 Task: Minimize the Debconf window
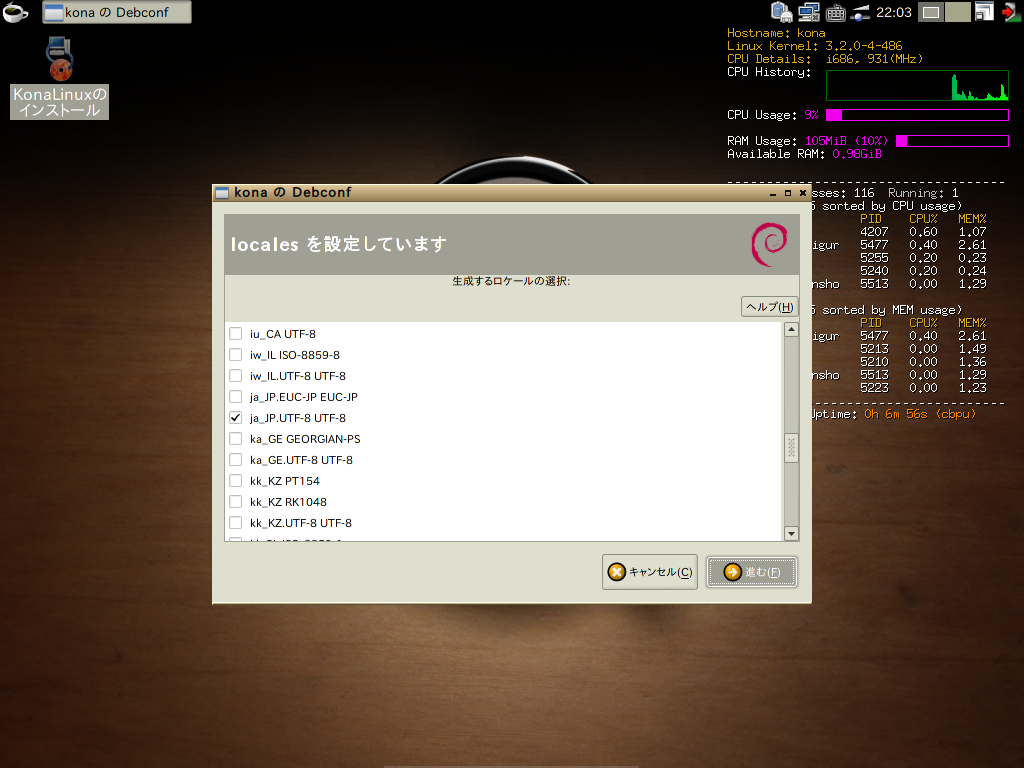click(x=773, y=193)
